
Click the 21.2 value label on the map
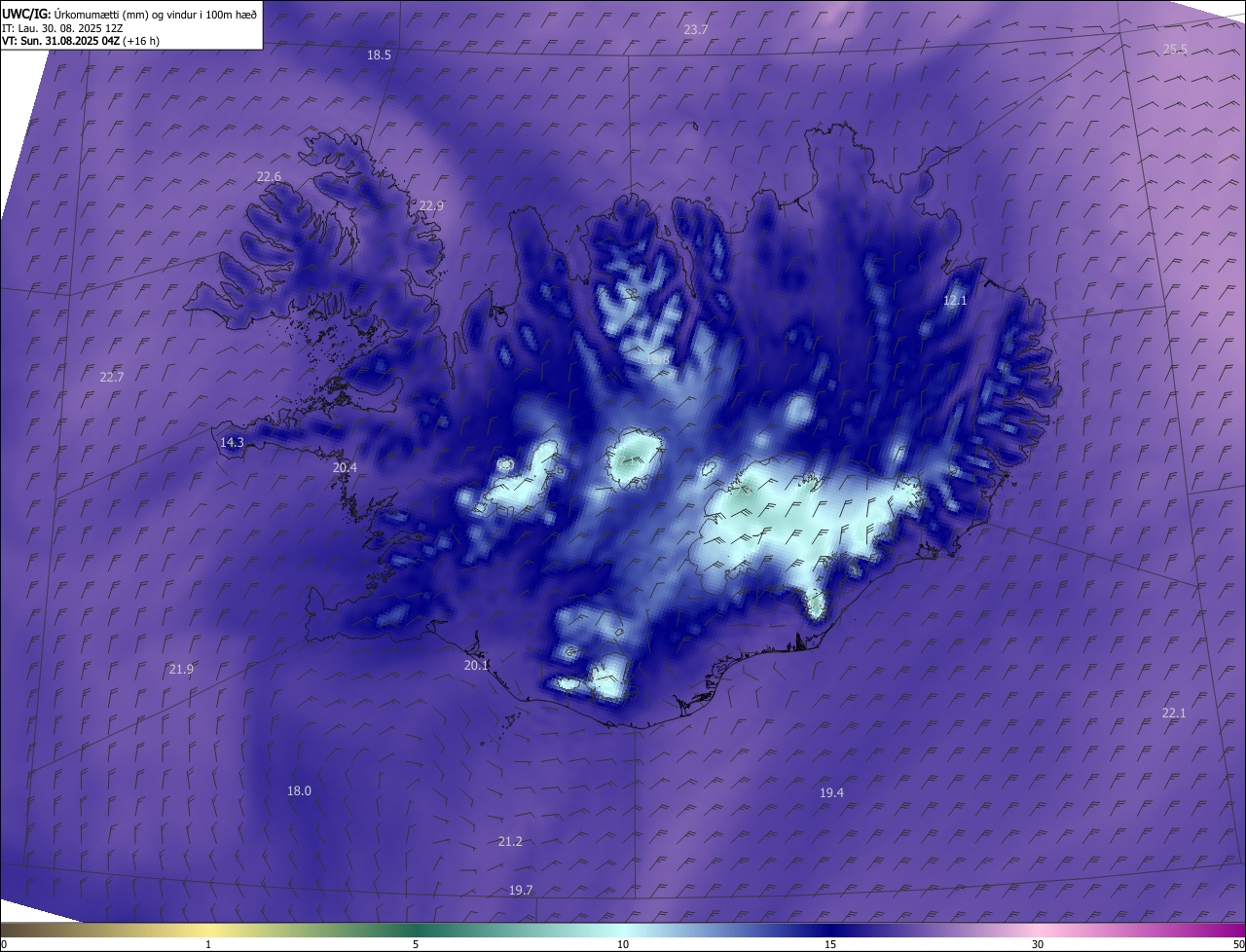click(510, 842)
